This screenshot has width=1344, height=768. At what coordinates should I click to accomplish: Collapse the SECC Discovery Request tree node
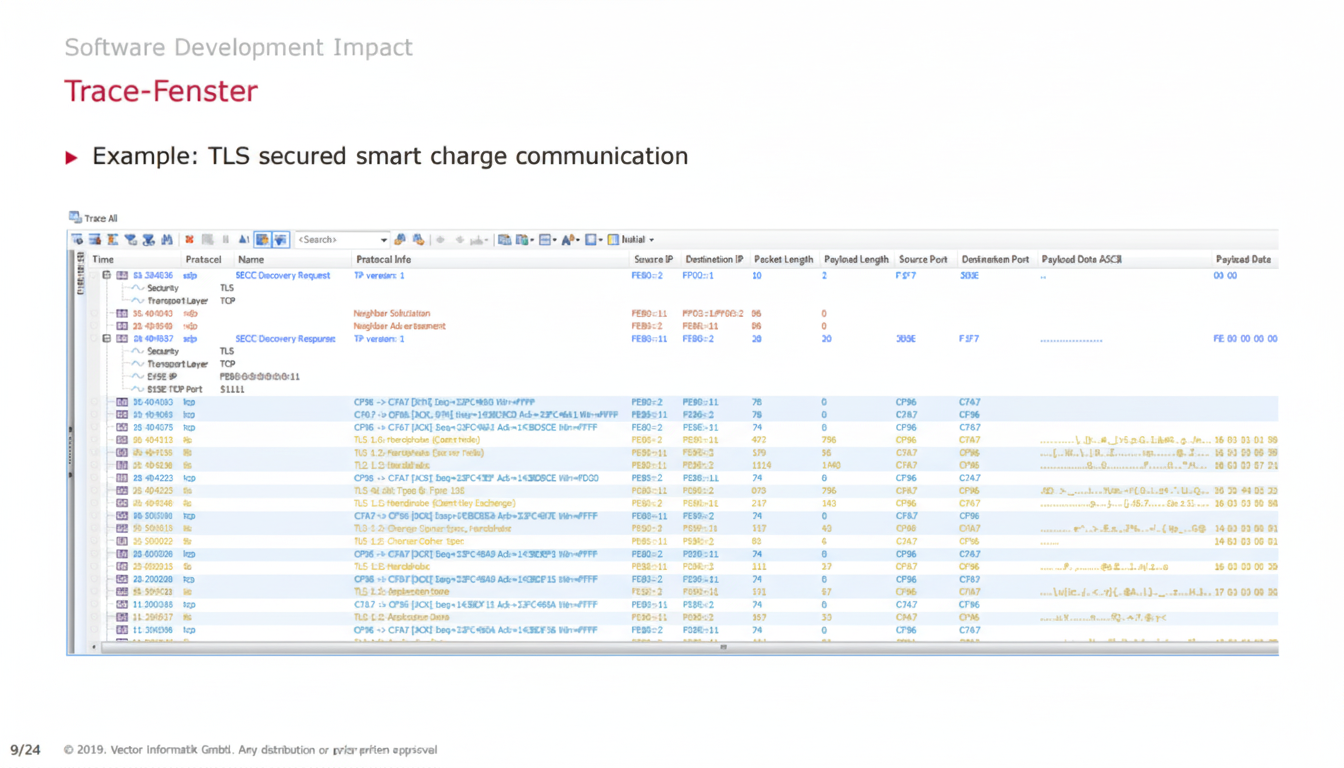pyautogui.click(x=106, y=275)
